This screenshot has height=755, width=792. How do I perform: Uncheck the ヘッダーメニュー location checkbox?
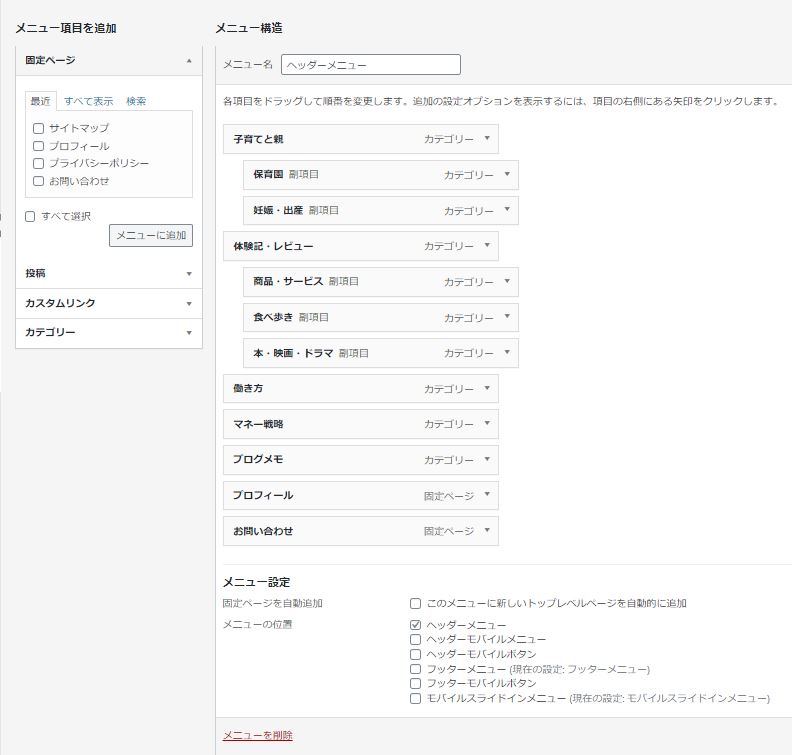coord(415,625)
